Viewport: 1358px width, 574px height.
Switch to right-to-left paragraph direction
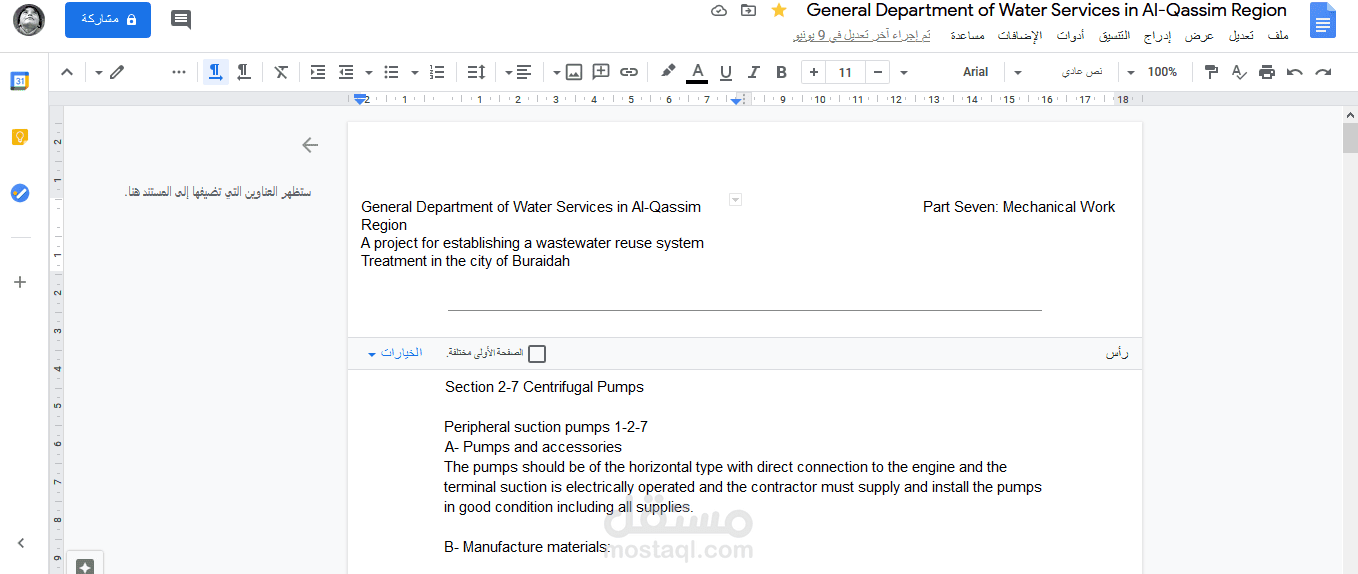pyautogui.click(x=243, y=72)
